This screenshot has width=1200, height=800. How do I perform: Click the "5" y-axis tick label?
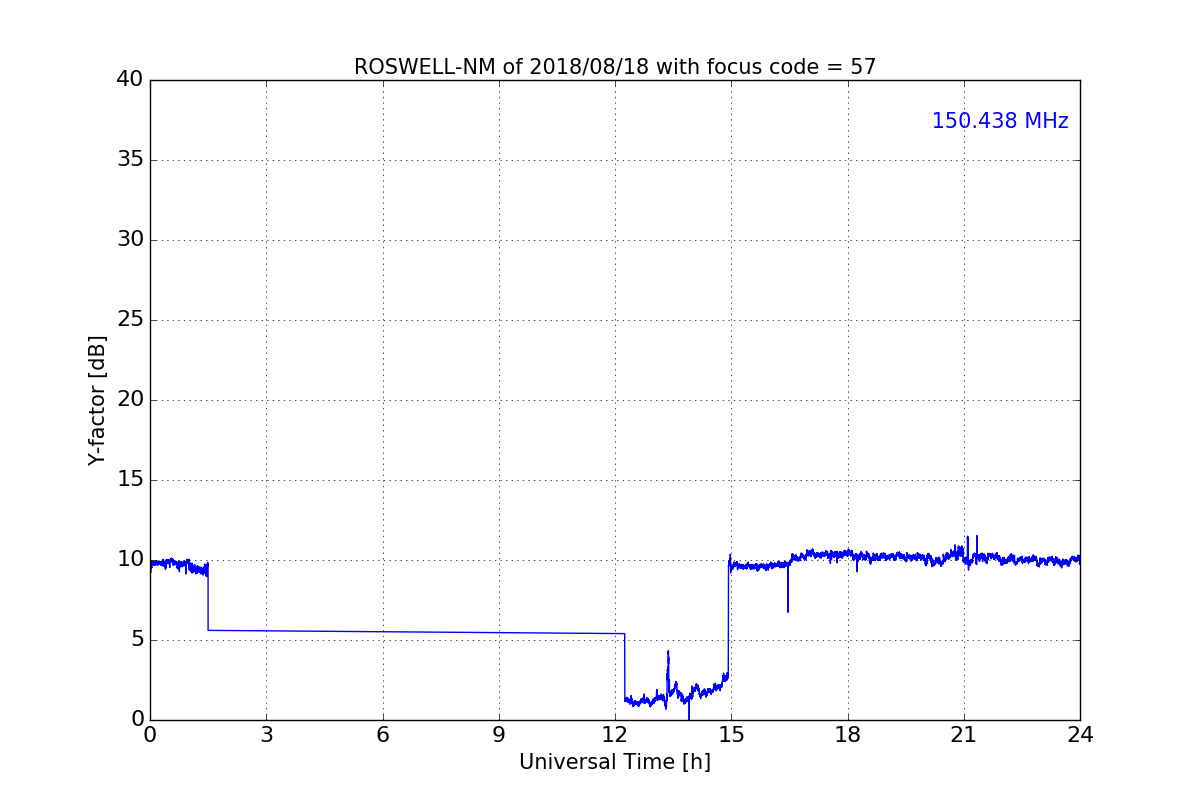point(137,640)
